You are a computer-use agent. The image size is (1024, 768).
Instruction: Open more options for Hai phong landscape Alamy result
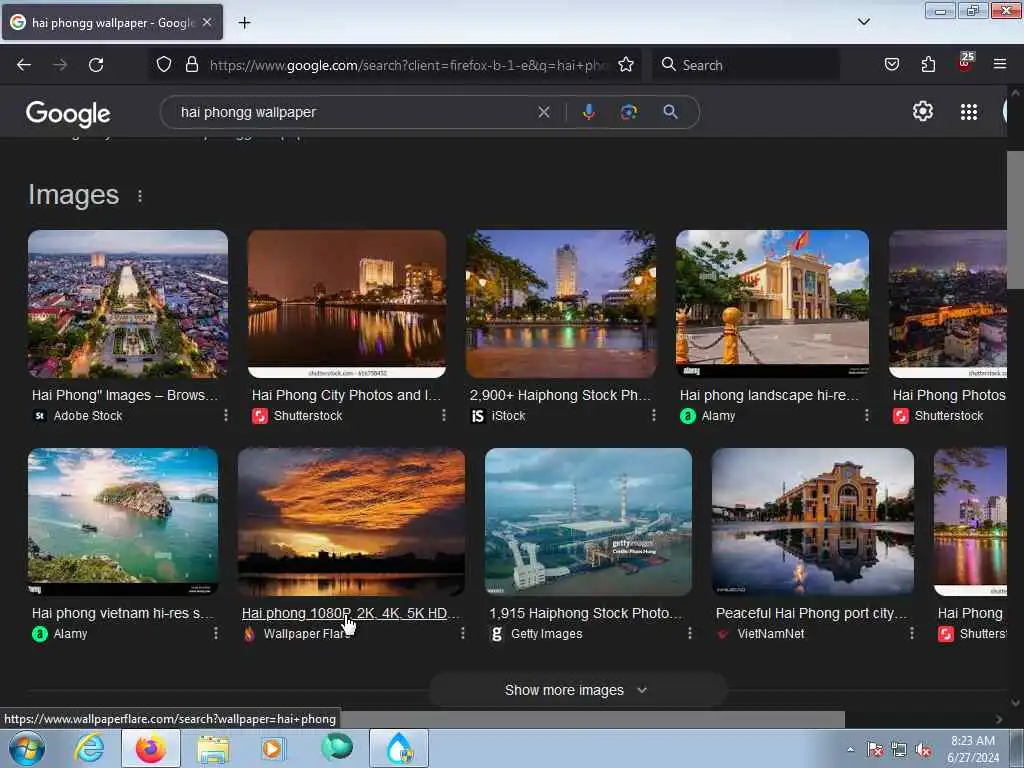pos(867,415)
